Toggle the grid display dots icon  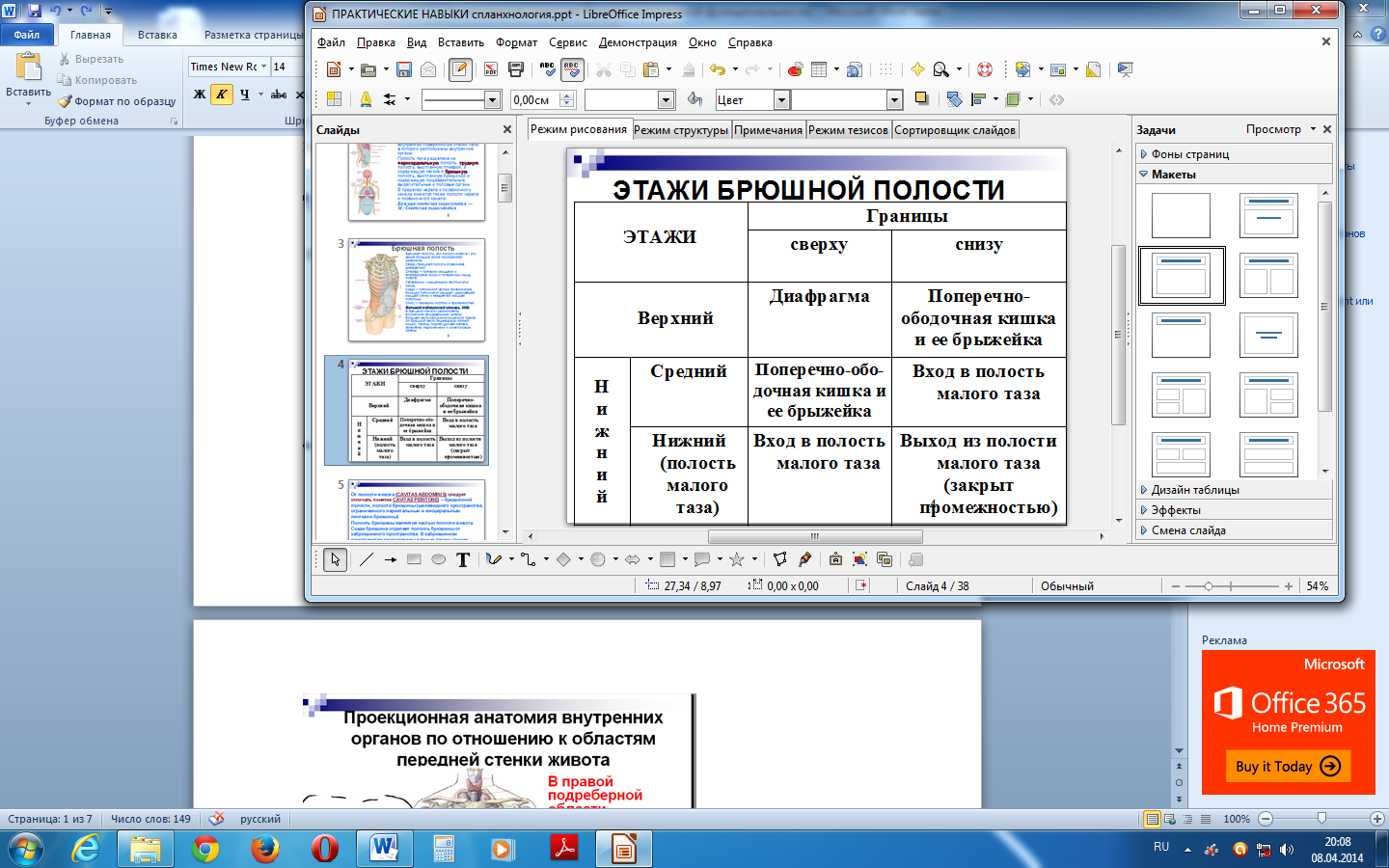point(885,69)
